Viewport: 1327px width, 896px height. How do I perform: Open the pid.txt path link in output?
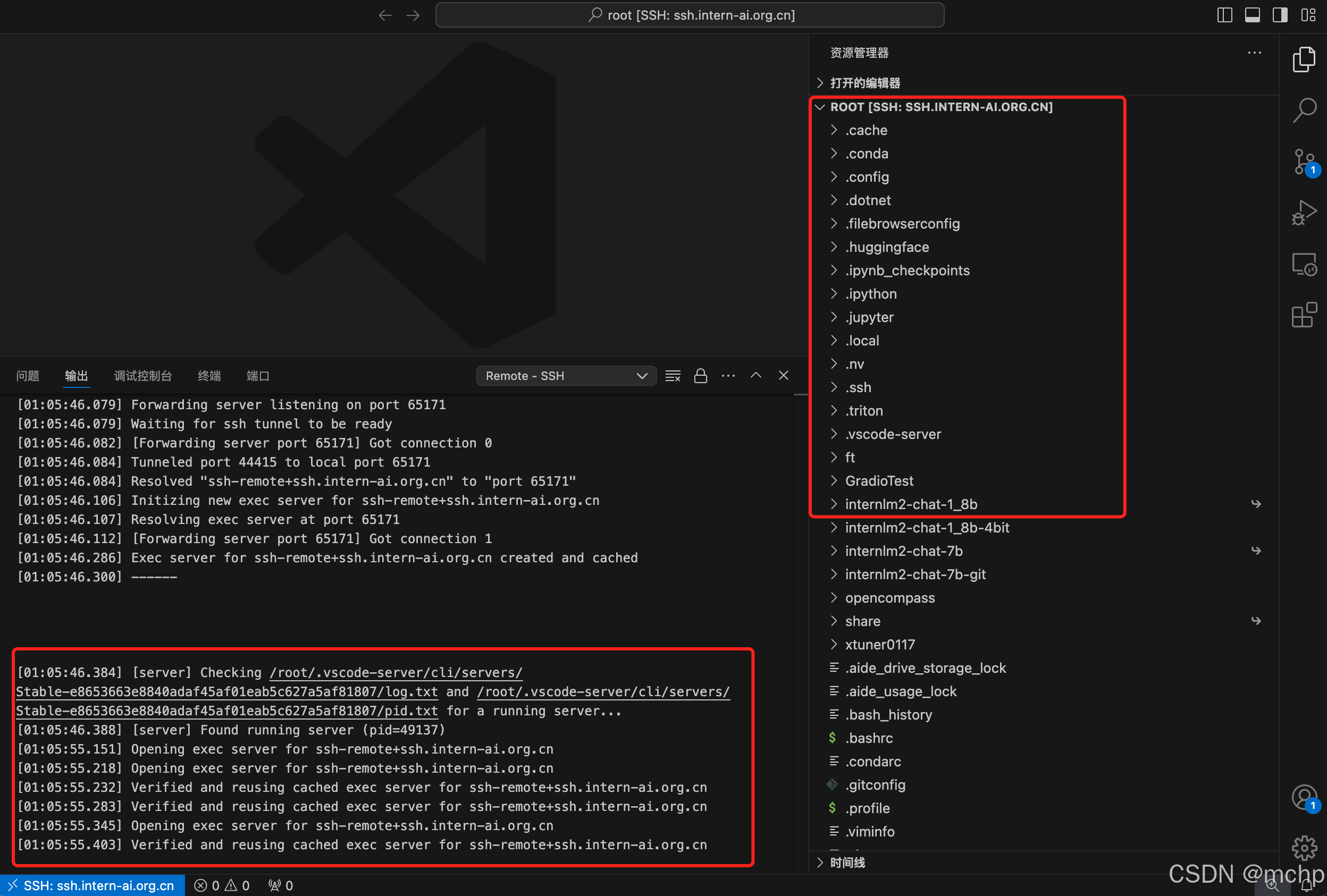(226, 711)
